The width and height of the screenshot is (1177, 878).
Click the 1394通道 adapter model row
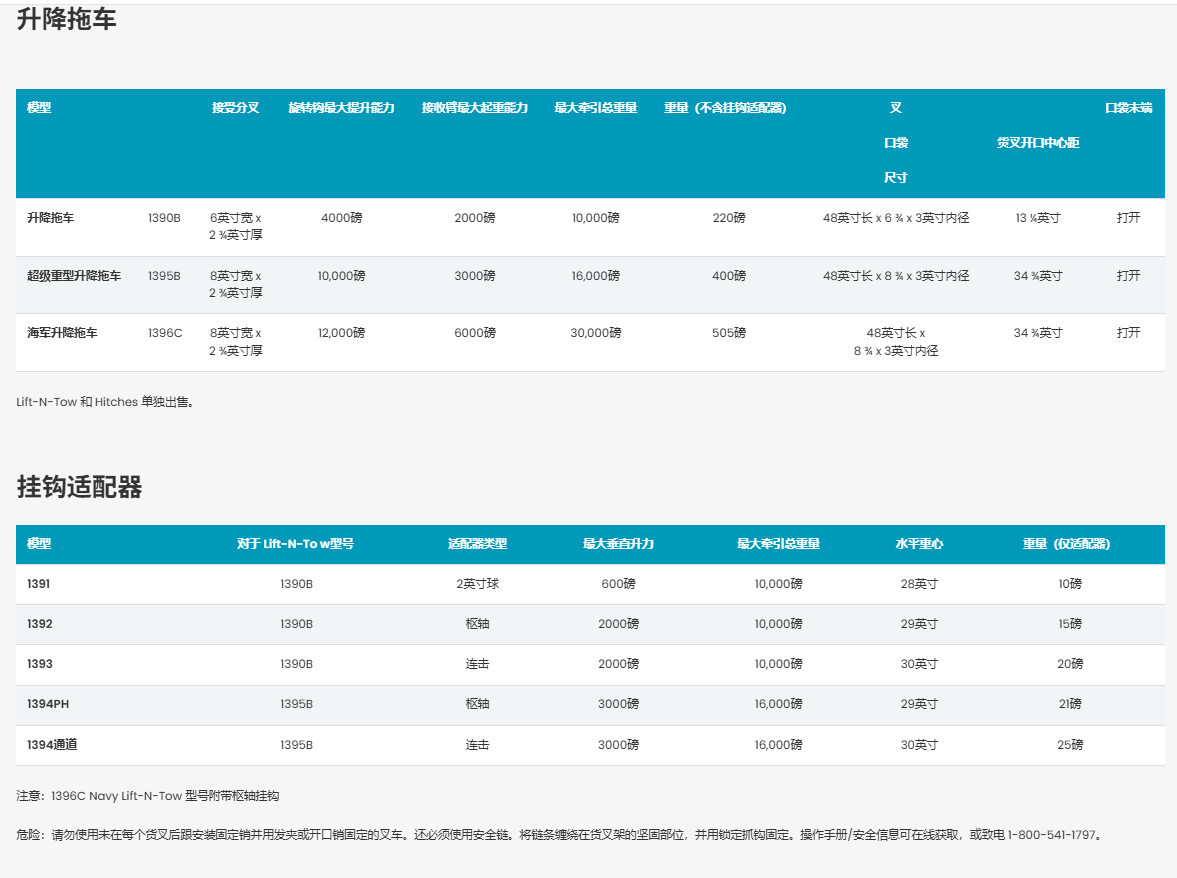pos(52,745)
